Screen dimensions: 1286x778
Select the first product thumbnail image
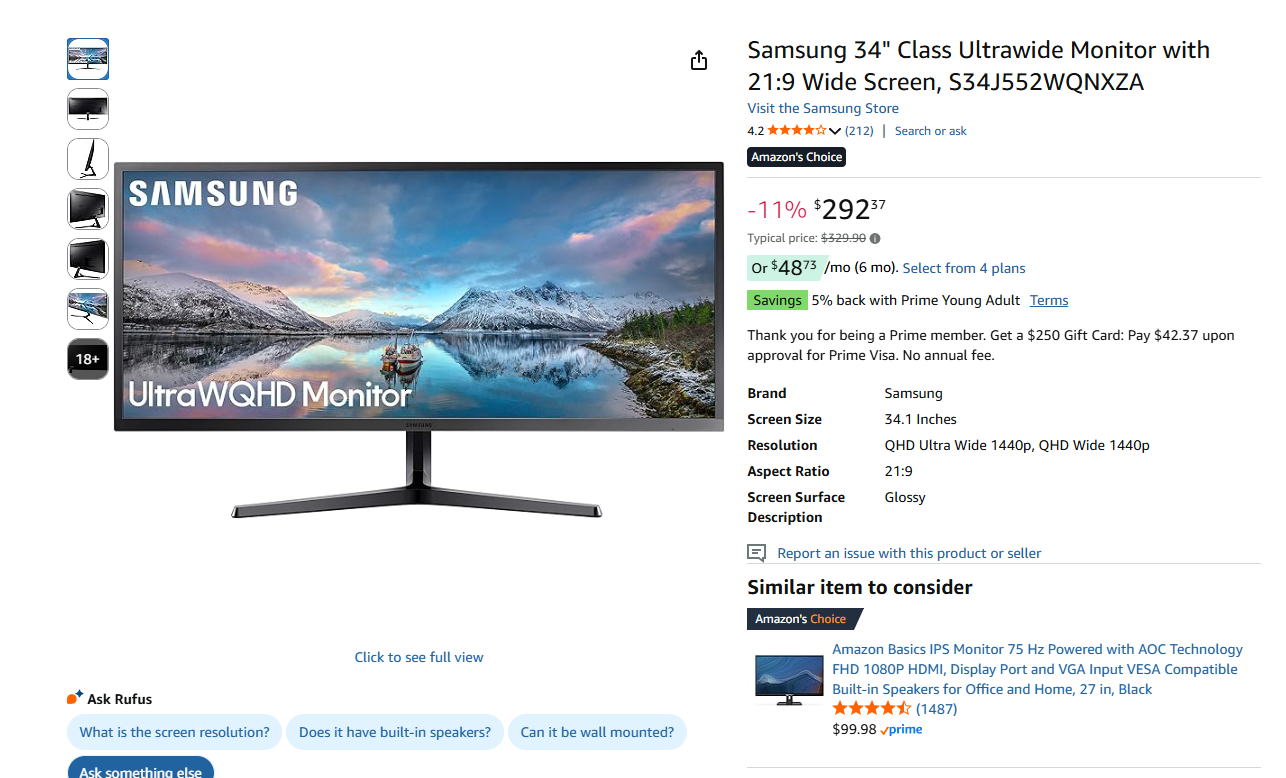point(88,59)
